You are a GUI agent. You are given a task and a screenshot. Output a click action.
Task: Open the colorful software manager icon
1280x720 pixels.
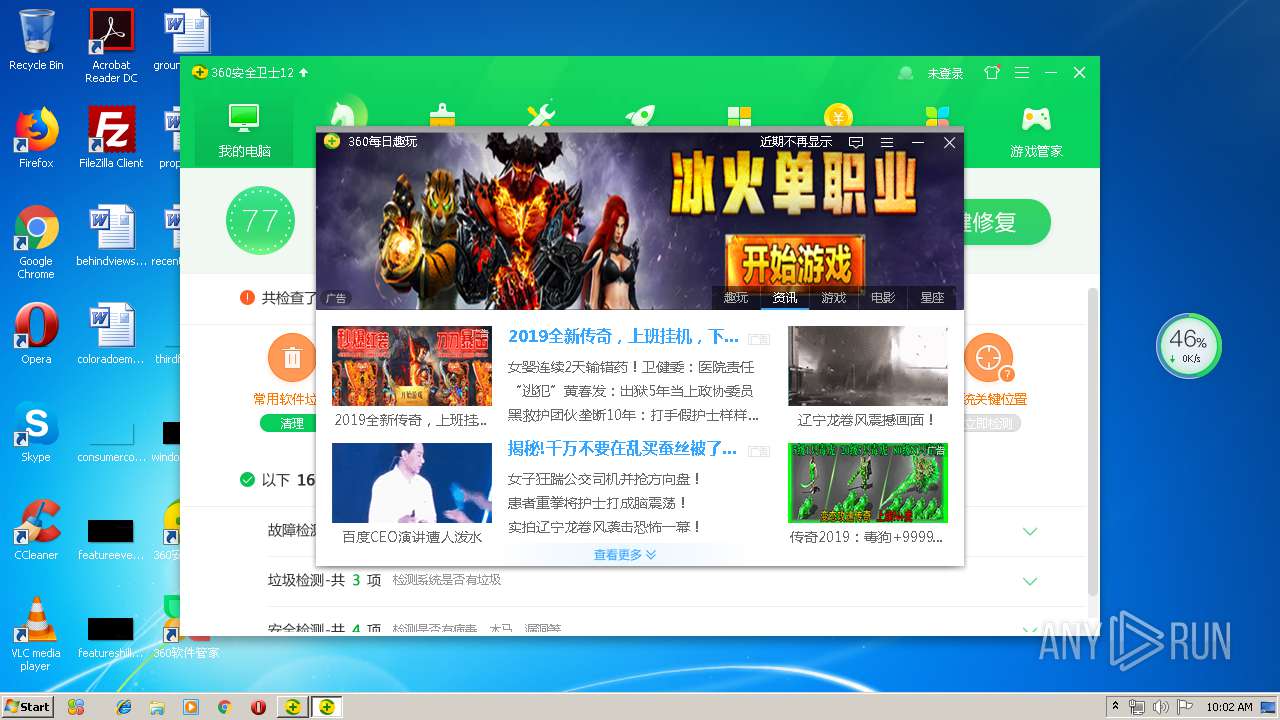[937, 114]
